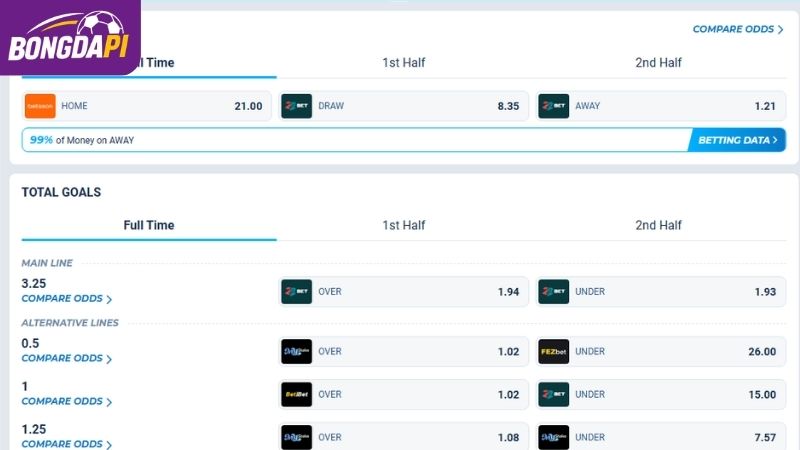
Task: Click the Betsson logo in the HOME odds cell
Action: pyautogui.click(x=40, y=106)
